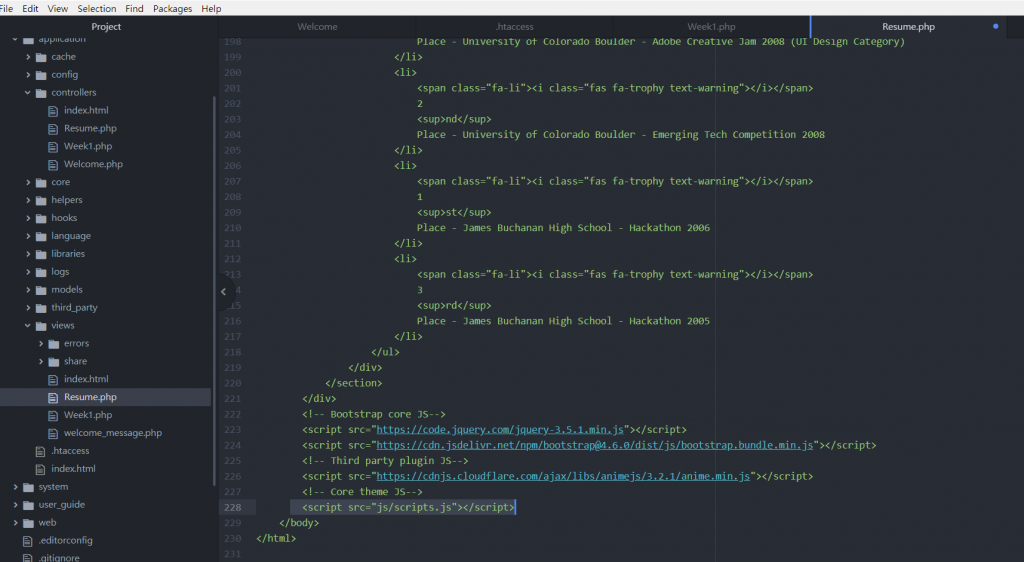The width and height of the screenshot is (1024, 562).
Task: Open the bootstrap.bundle.min.js CDN link
Action: pos(595,445)
